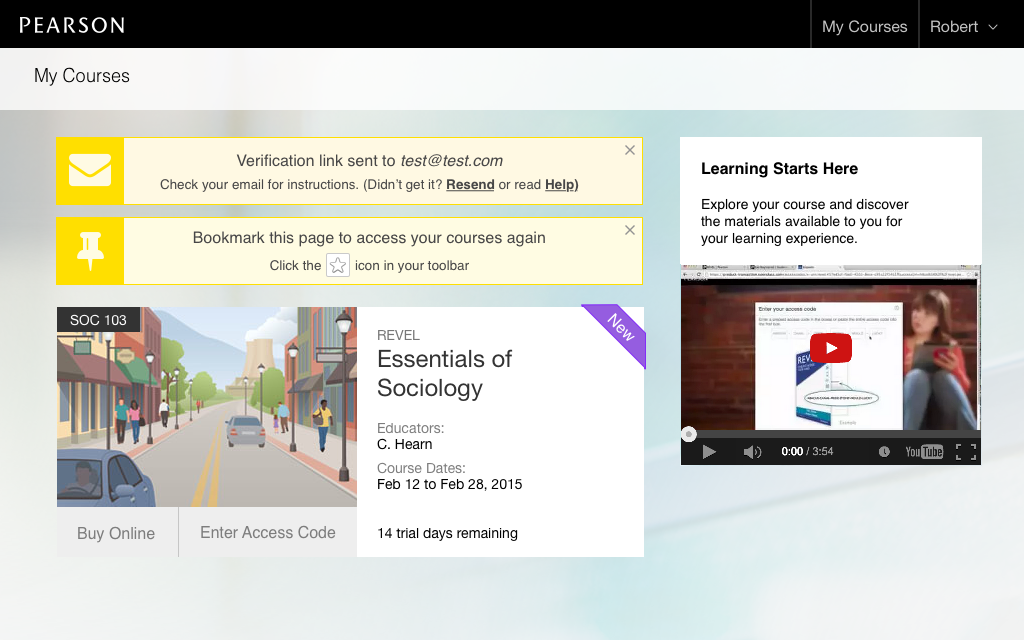Image resolution: width=1024 pixels, height=640 pixels.
Task: Close the bookmark reminder banner
Action: [630, 230]
